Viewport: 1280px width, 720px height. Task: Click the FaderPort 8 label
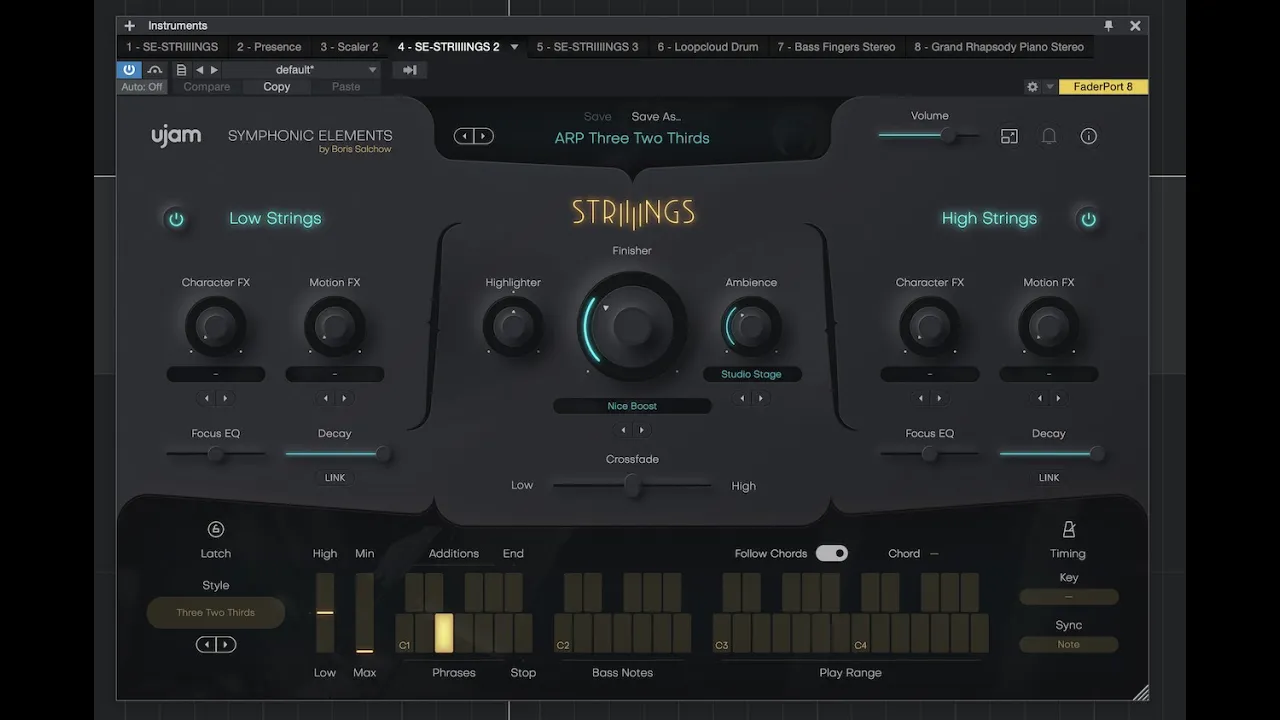pos(1103,87)
